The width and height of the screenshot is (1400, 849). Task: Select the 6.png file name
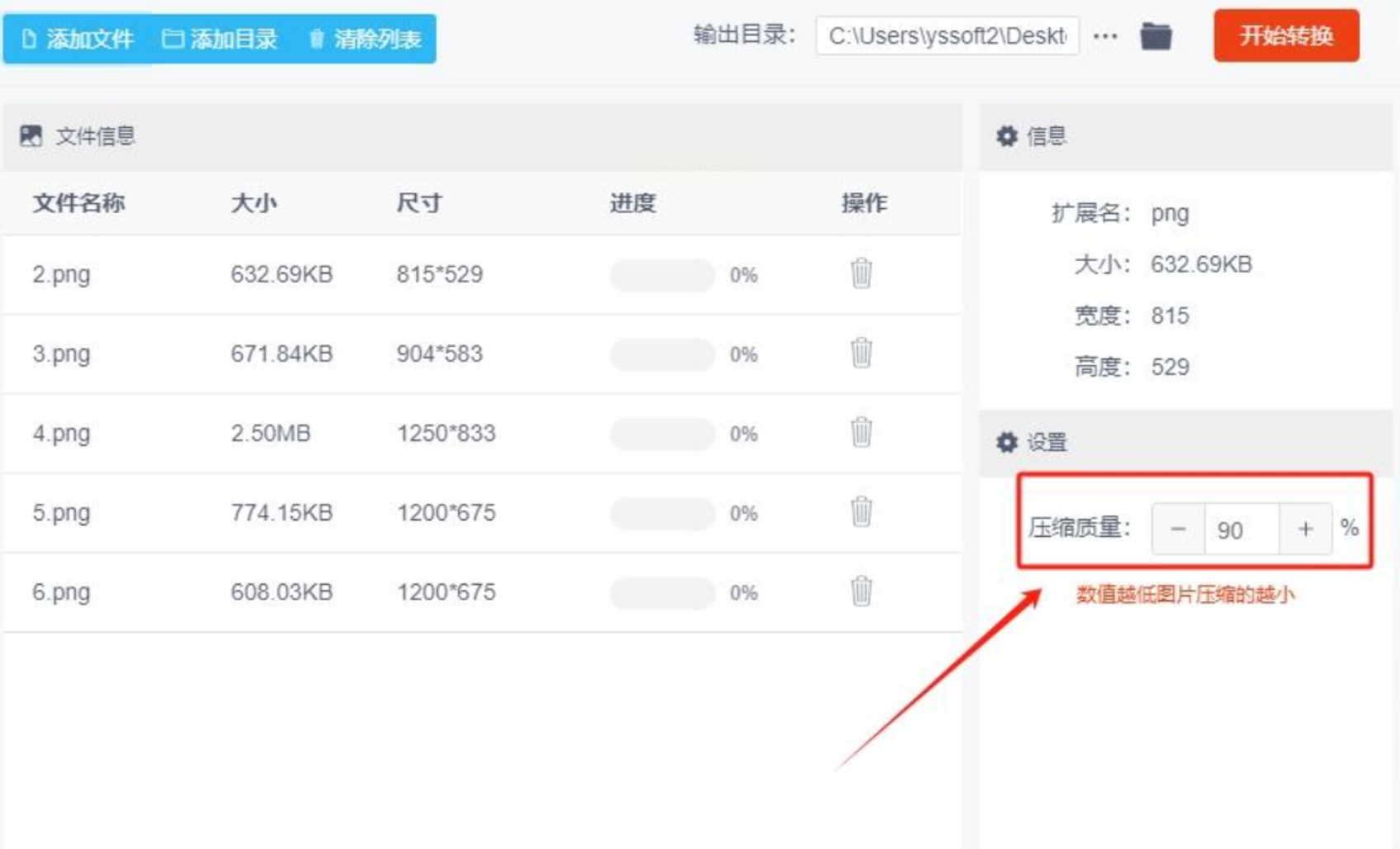point(61,592)
